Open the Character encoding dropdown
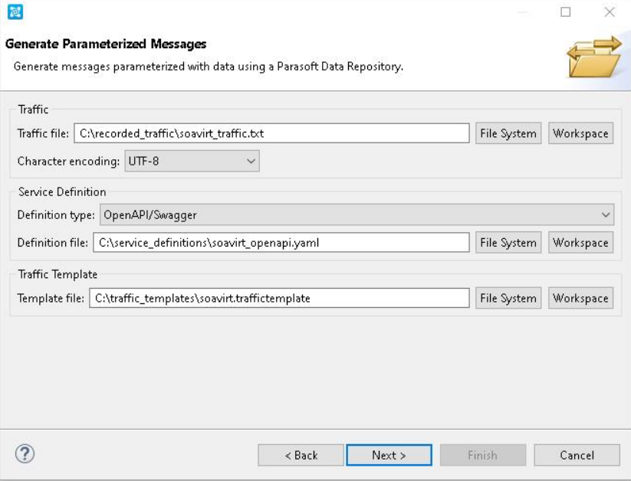This screenshot has height=481, width=631. click(192, 161)
